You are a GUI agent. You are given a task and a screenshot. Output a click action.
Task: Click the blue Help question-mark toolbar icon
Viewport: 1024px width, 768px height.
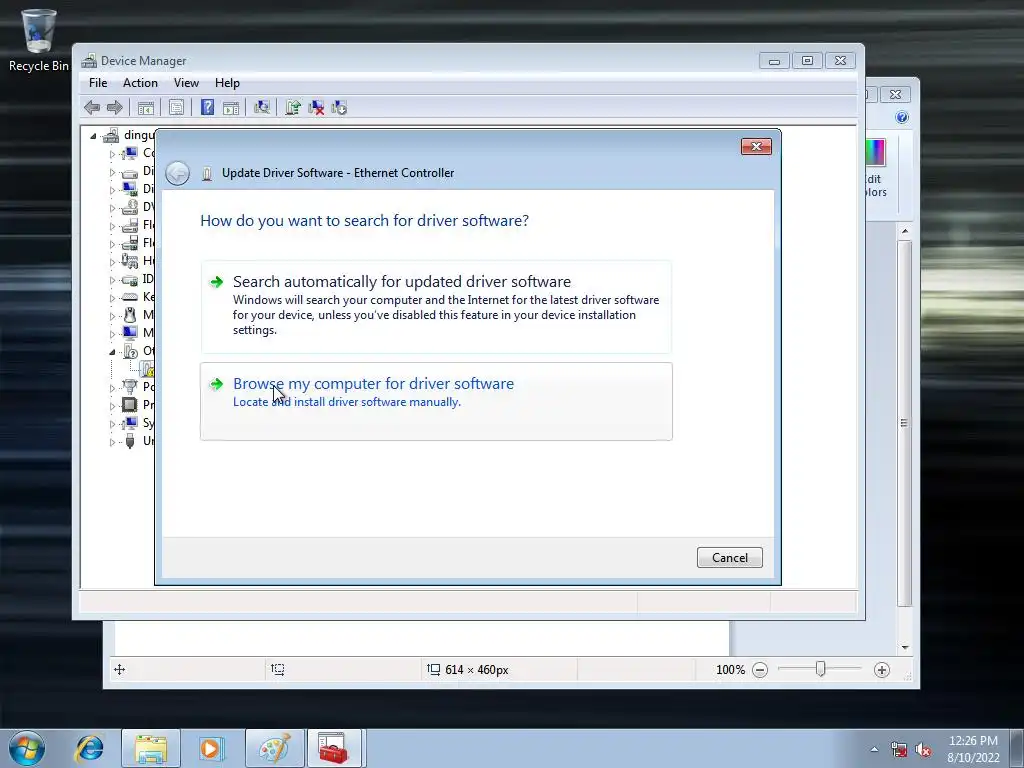[x=207, y=107]
